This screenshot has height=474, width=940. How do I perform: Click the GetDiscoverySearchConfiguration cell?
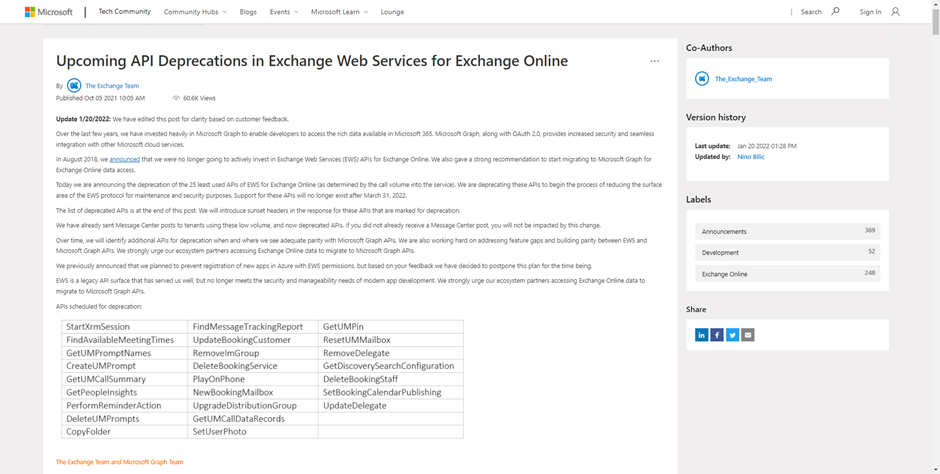pos(391,366)
